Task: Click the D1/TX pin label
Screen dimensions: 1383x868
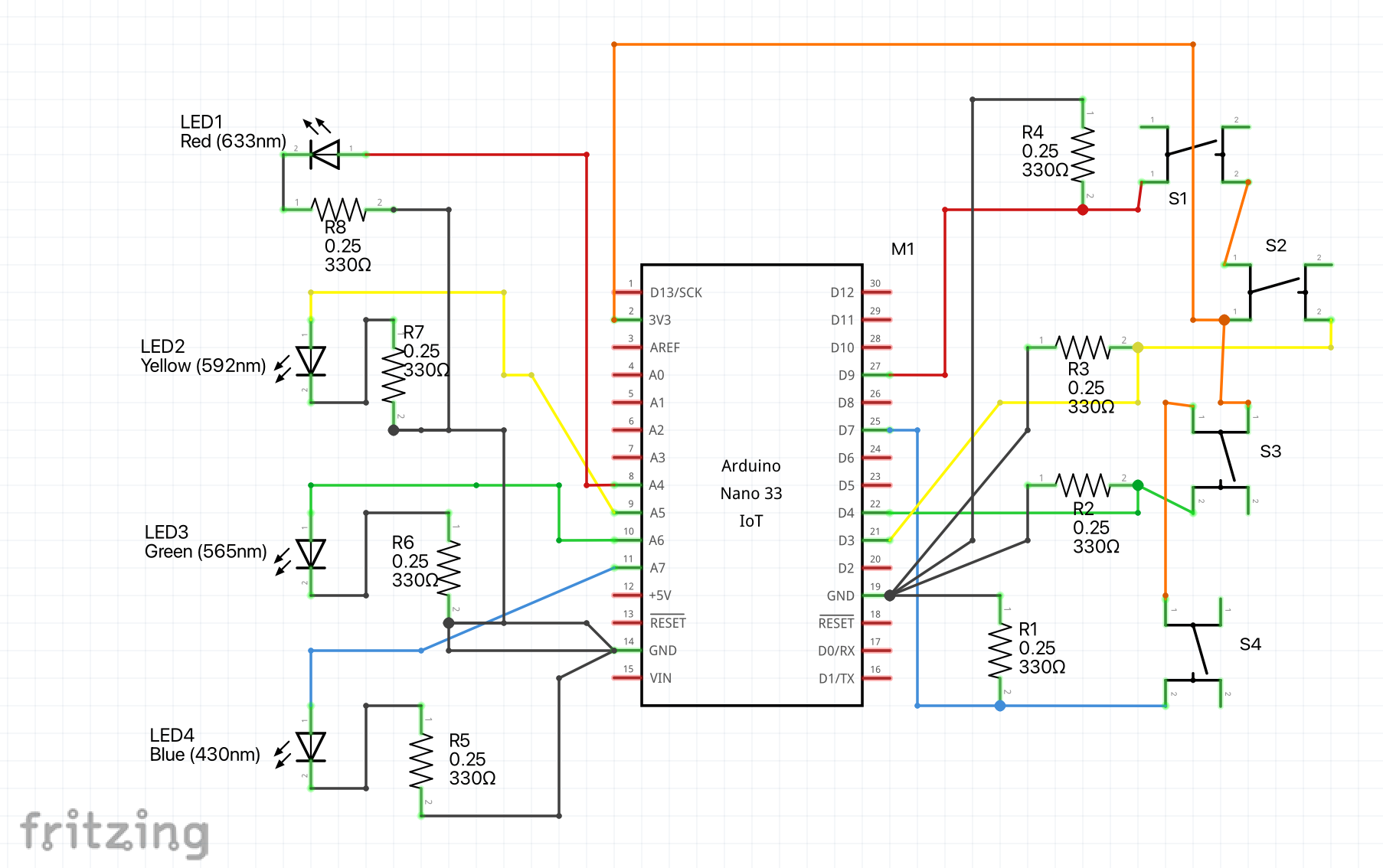Action: coord(836,678)
